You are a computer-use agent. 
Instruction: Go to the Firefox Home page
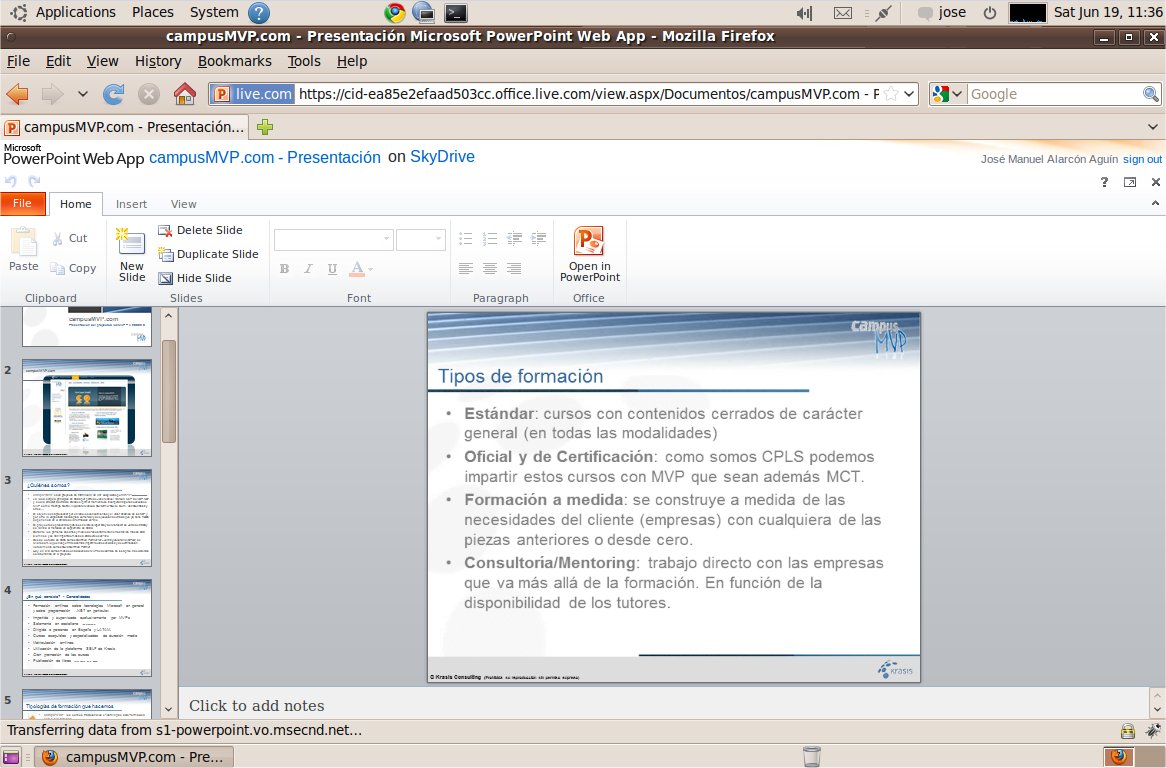(x=184, y=94)
